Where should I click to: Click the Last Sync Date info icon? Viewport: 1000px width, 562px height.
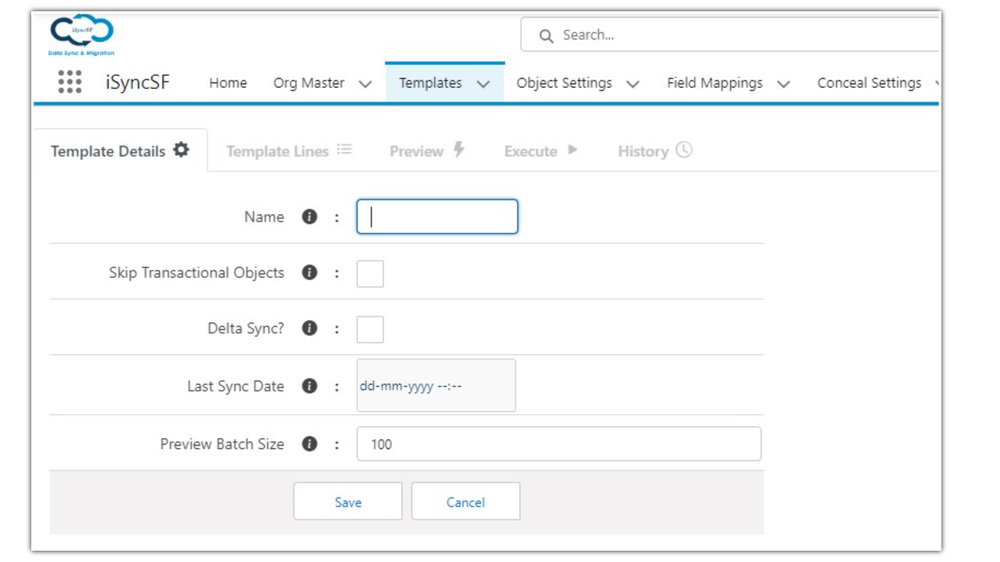[x=310, y=386]
